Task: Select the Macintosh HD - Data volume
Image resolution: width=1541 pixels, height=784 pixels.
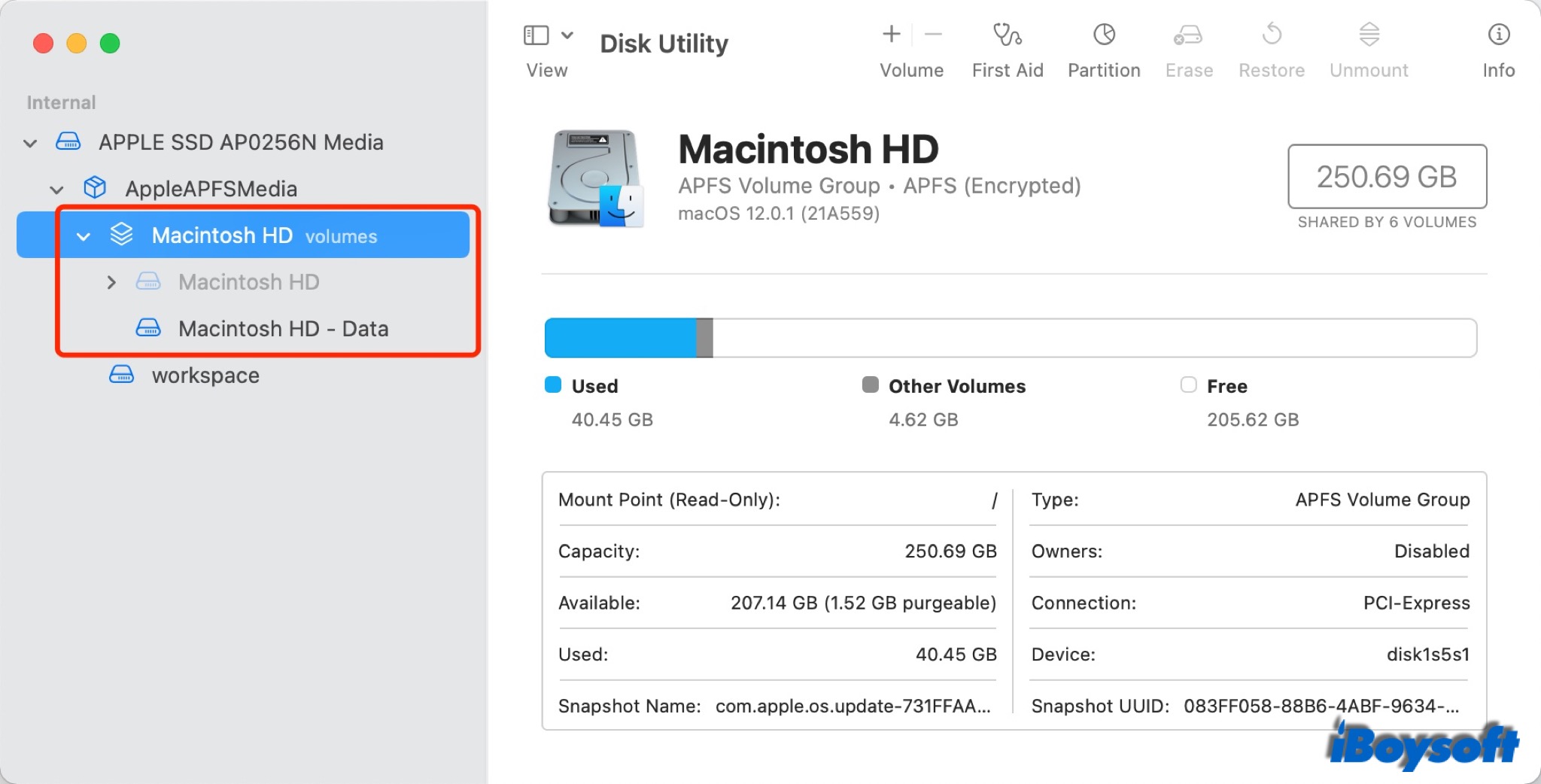Action: tap(283, 329)
